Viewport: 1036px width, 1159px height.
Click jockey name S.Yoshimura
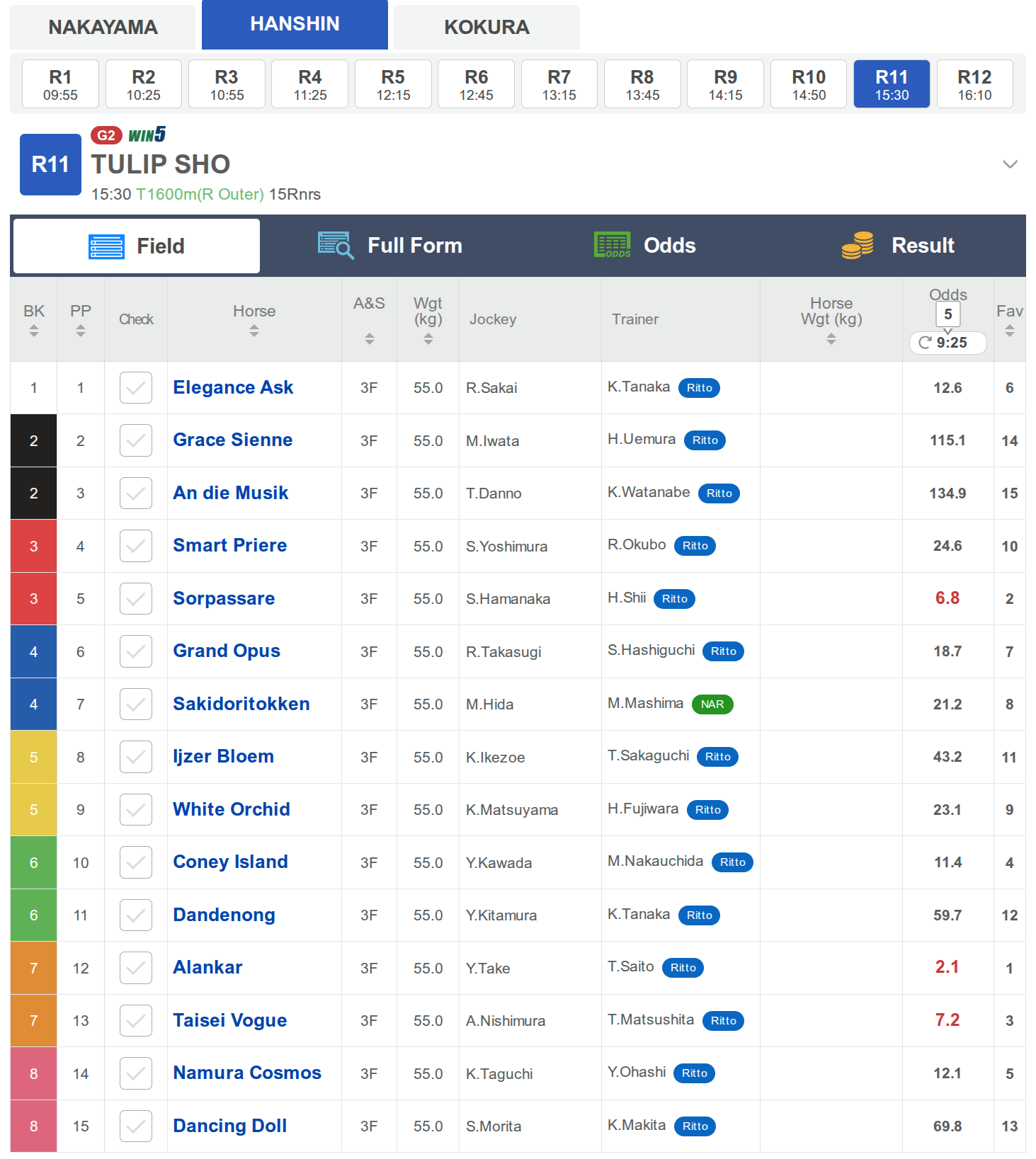pos(506,547)
